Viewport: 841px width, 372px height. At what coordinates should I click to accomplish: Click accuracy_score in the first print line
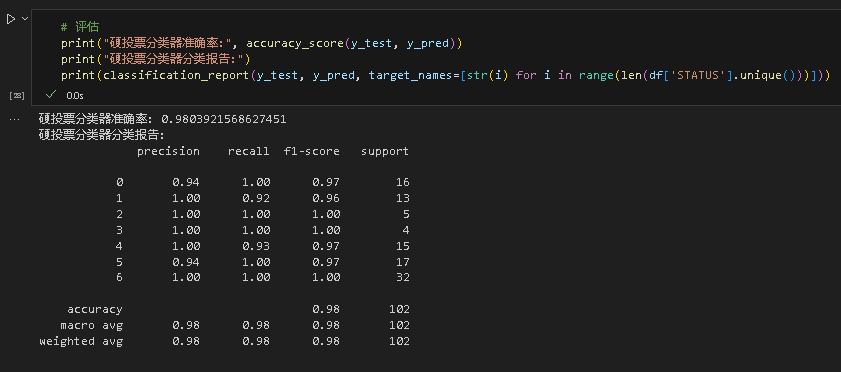(294, 43)
